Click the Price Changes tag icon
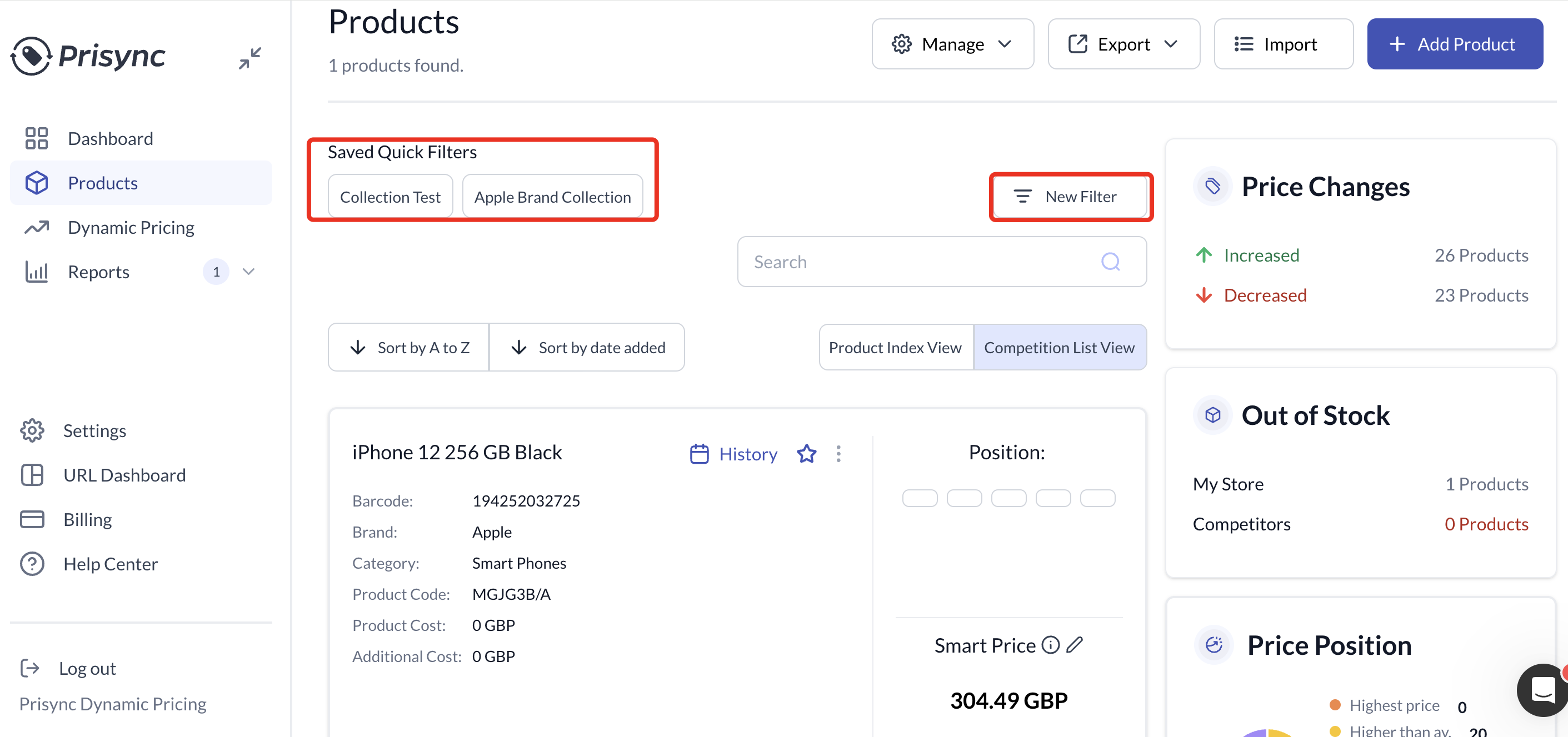This screenshot has height=737, width=1568. pos(1212,185)
